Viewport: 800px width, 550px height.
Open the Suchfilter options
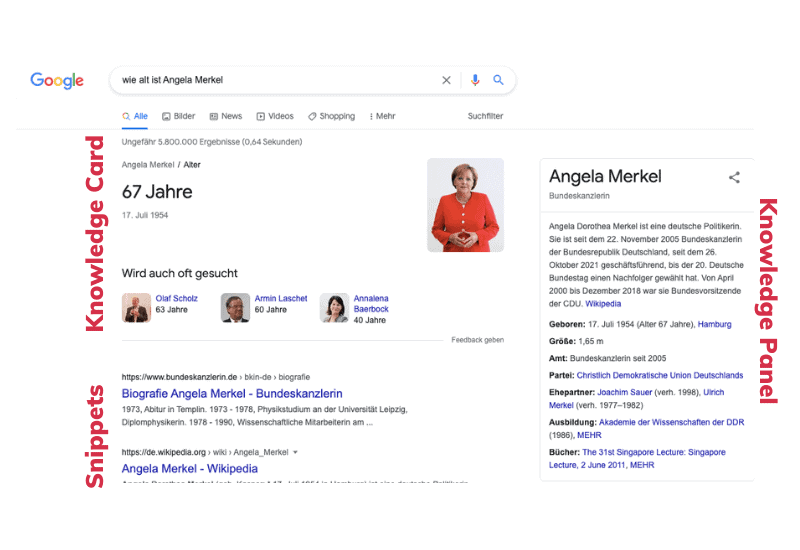tap(485, 116)
